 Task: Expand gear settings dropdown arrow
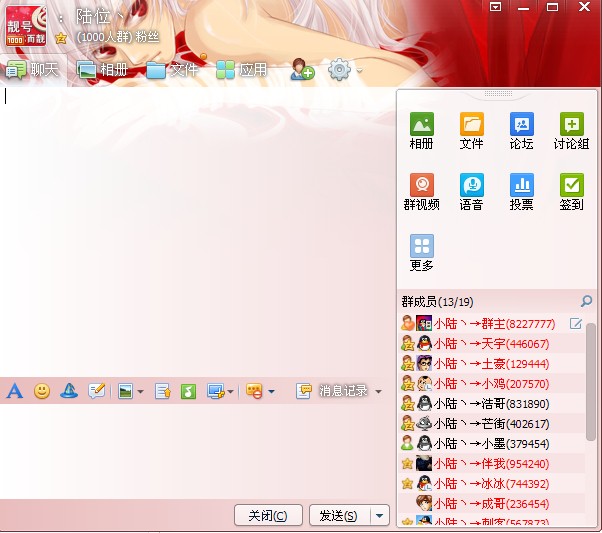(359, 70)
